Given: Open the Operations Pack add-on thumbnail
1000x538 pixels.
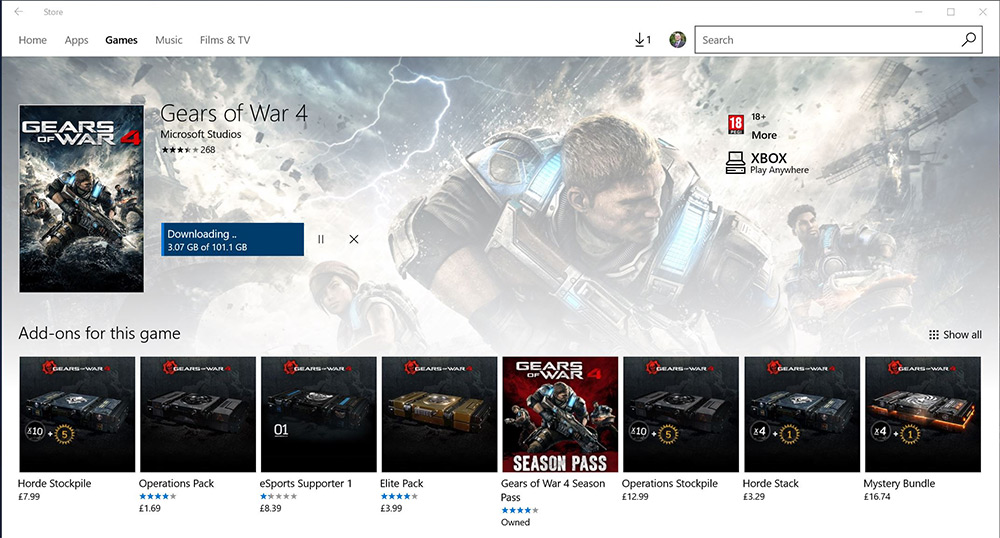Looking at the screenshot, I should pos(198,414).
